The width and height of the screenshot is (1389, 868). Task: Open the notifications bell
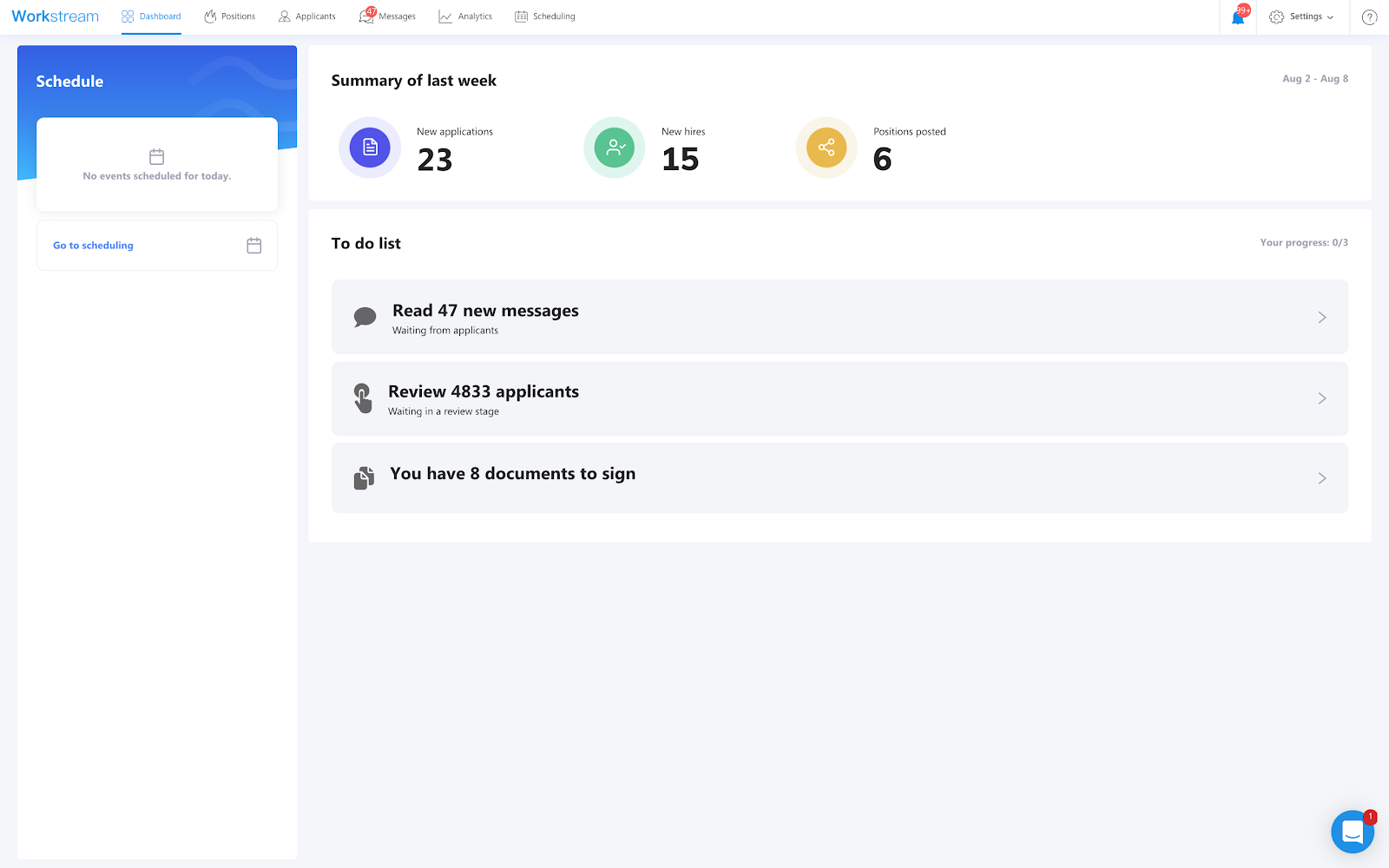pos(1239,16)
